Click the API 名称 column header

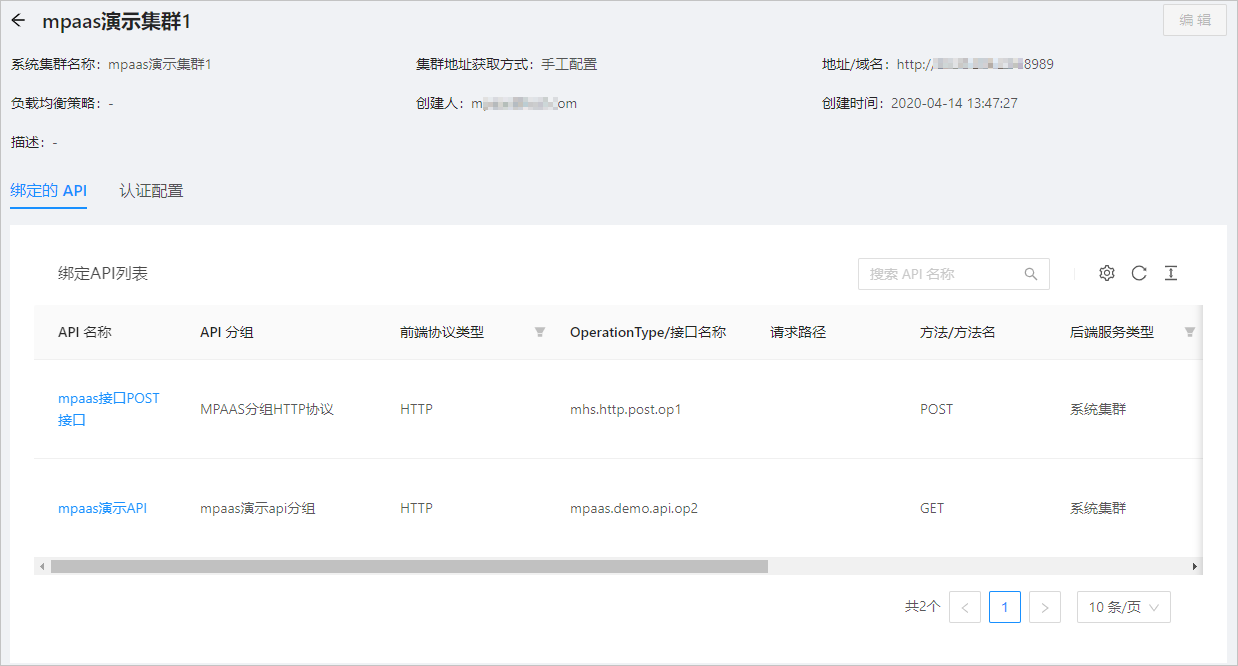point(85,332)
